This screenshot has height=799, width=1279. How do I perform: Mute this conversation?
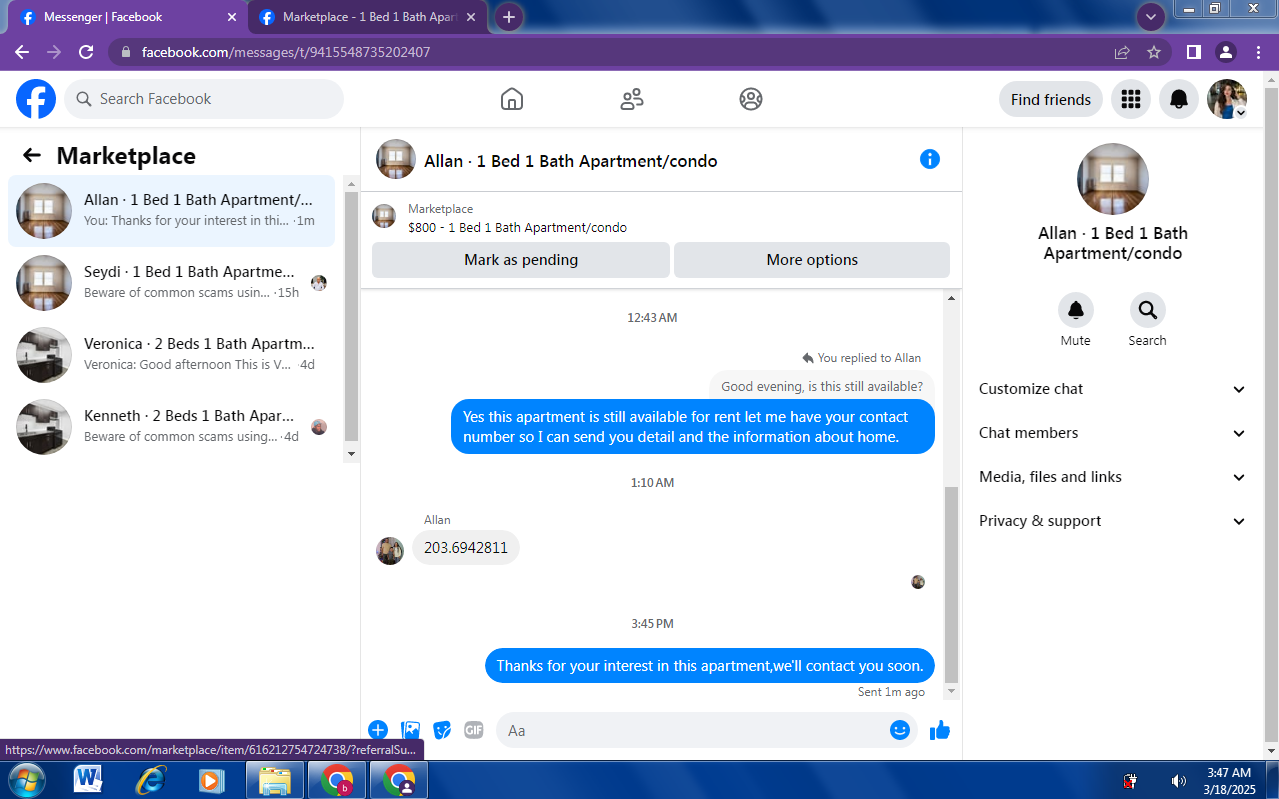click(x=1076, y=310)
